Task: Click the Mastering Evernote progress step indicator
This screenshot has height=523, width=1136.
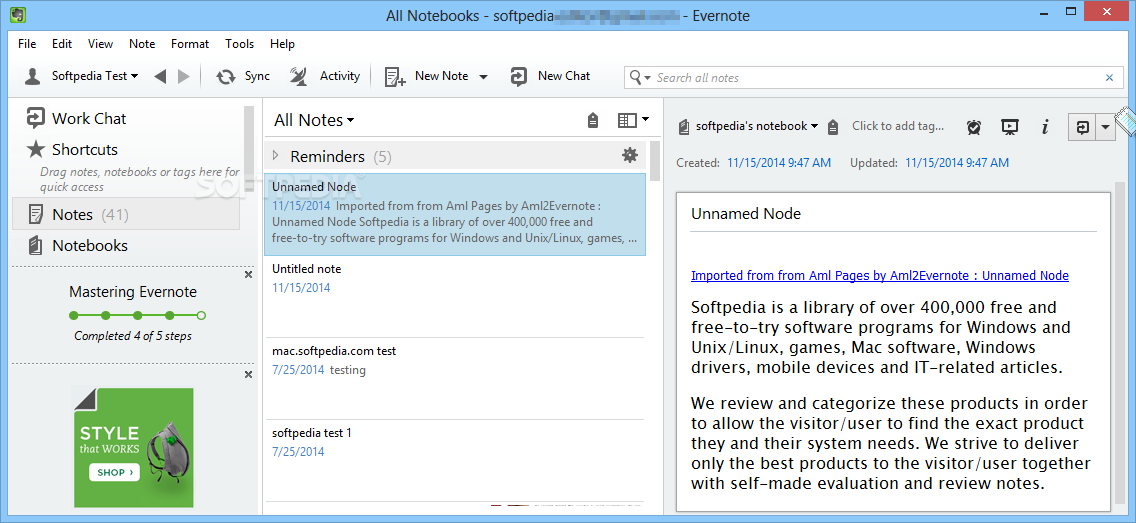Action: click(137, 315)
